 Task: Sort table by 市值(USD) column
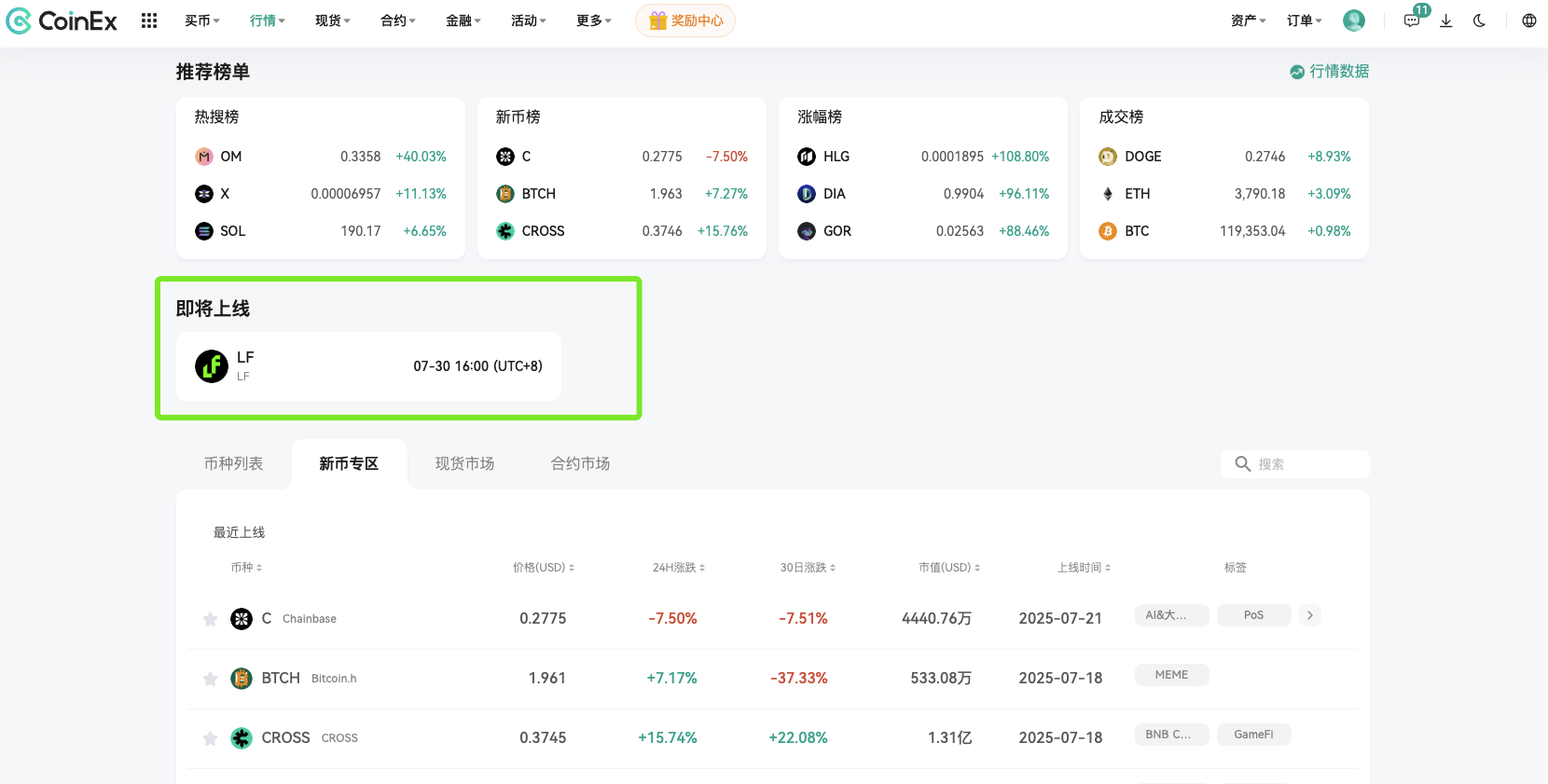949,568
